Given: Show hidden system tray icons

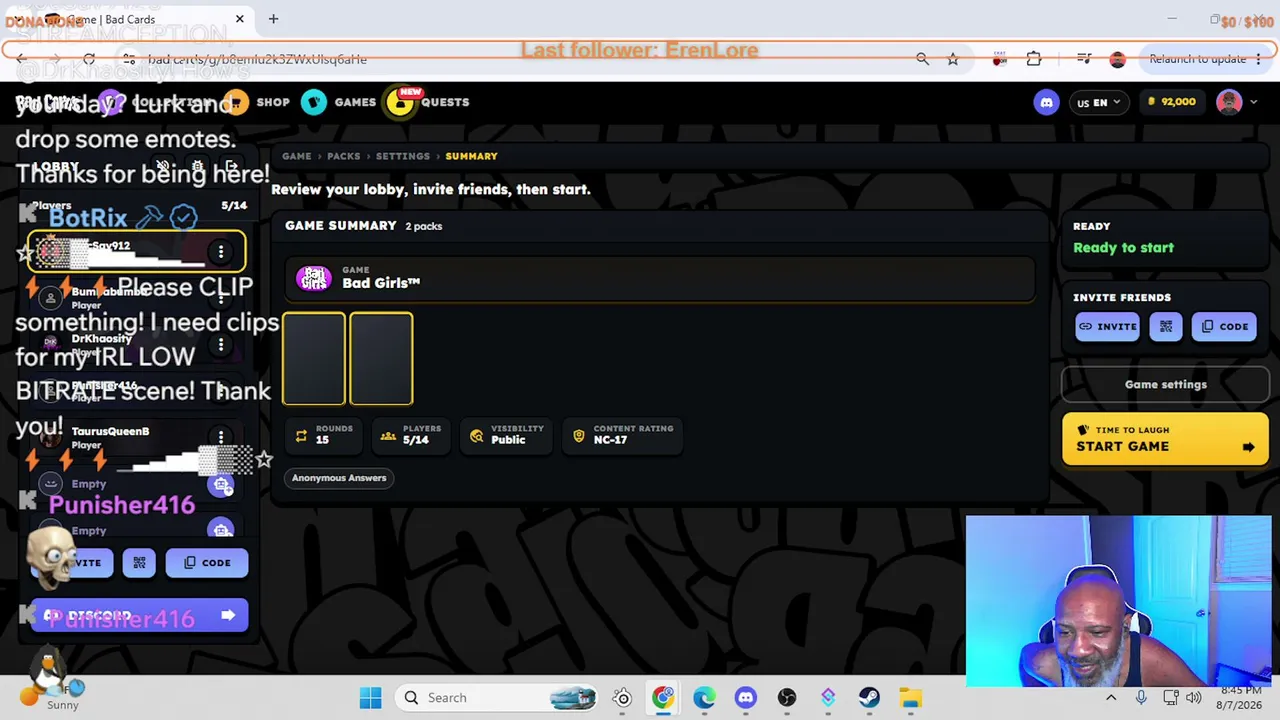Looking at the screenshot, I should (x=1111, y=698).
